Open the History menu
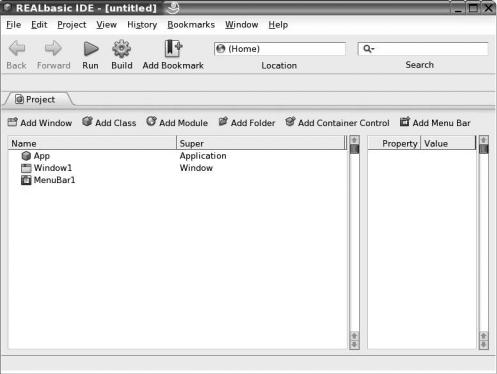The height and width of the screenshot is (374, 497). [x=142, y=25]
